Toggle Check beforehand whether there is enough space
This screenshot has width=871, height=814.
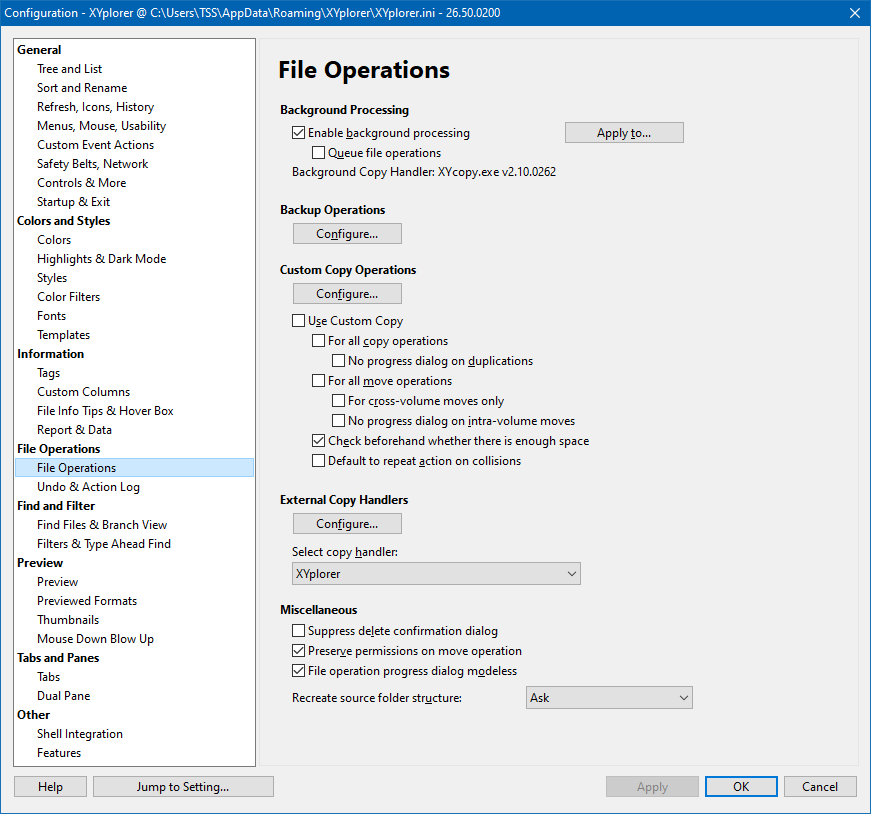pyautogui.click(x=318, y=441)
